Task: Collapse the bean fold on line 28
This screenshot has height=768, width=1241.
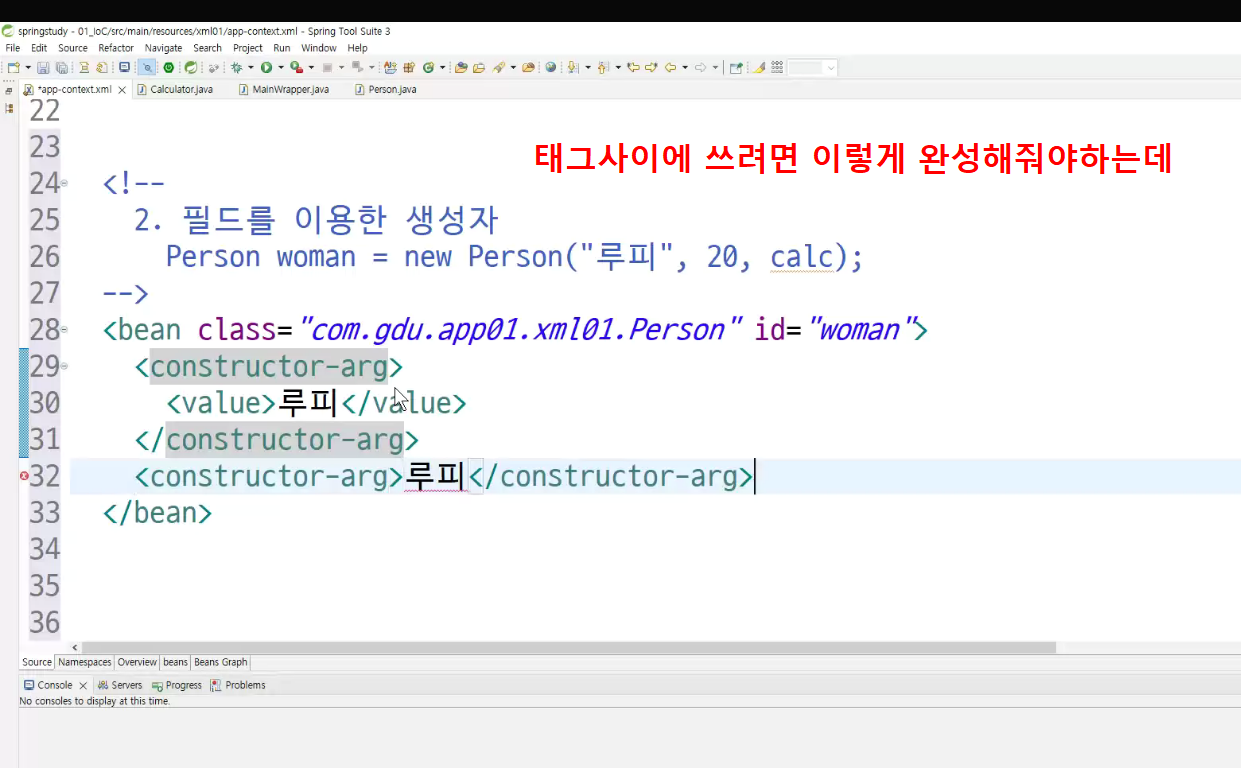Action: [x=65, y=329]
